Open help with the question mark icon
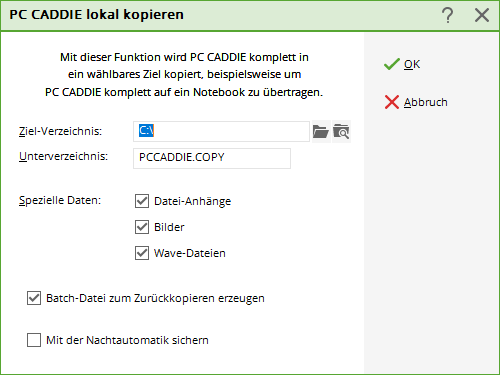500x375 pixels. (448, 15)
